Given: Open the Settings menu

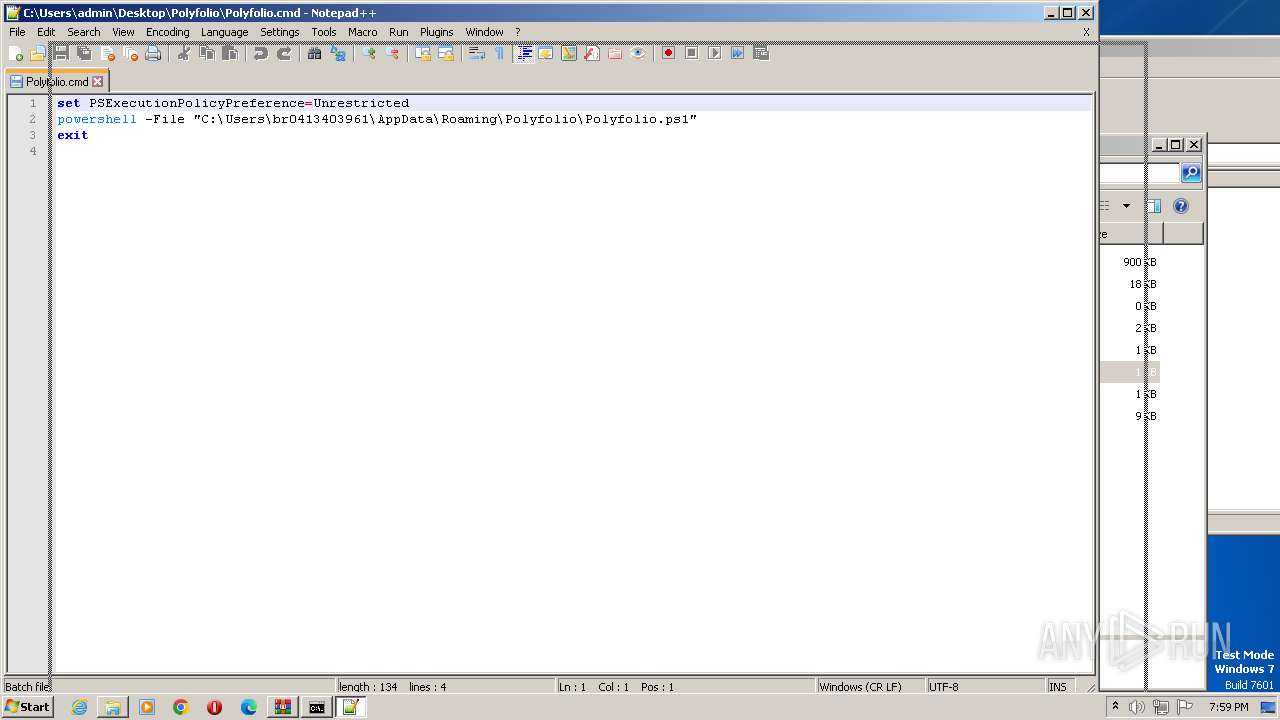Looking at the screenshot, I should [x=280, y=32].
